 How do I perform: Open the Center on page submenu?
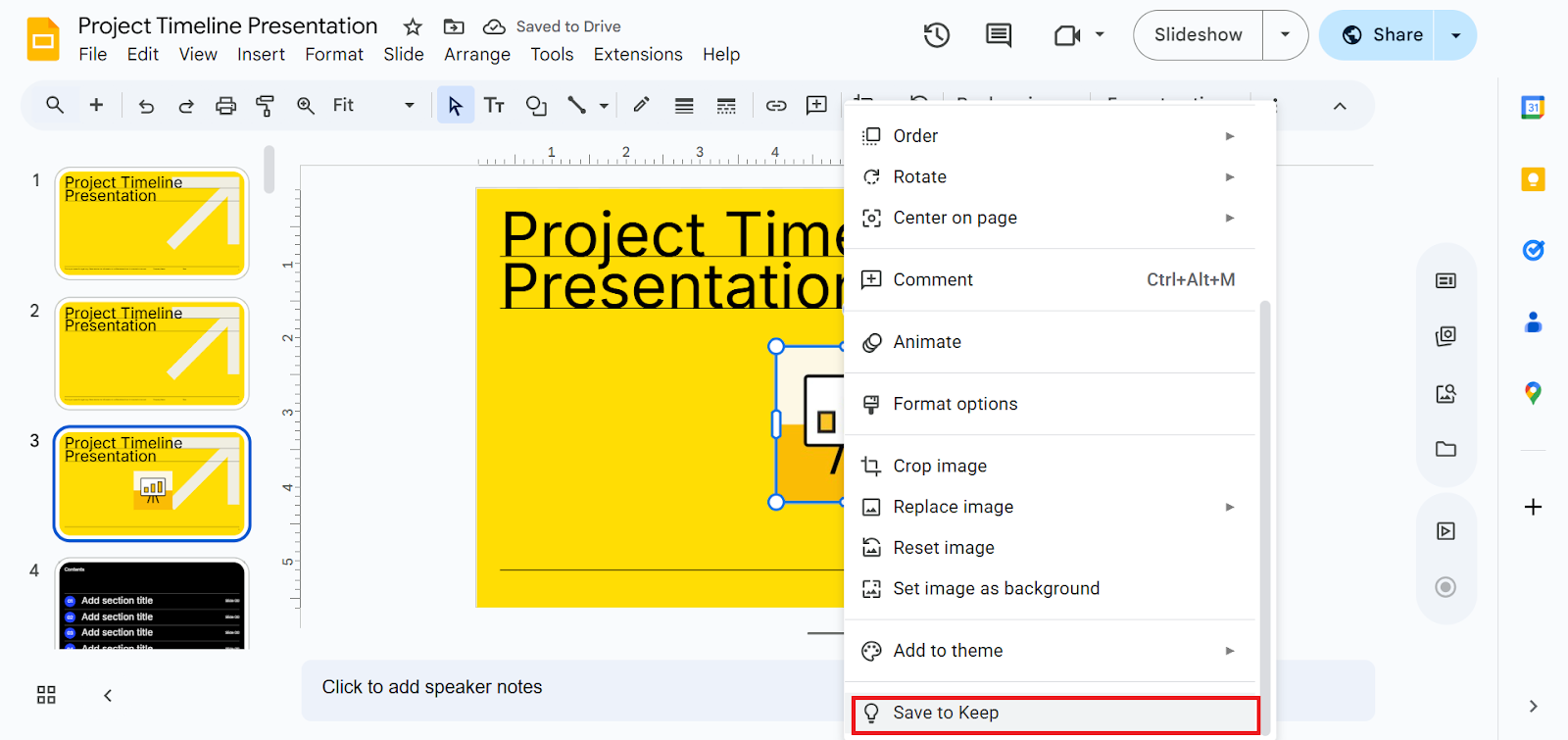pos(1050,218)
